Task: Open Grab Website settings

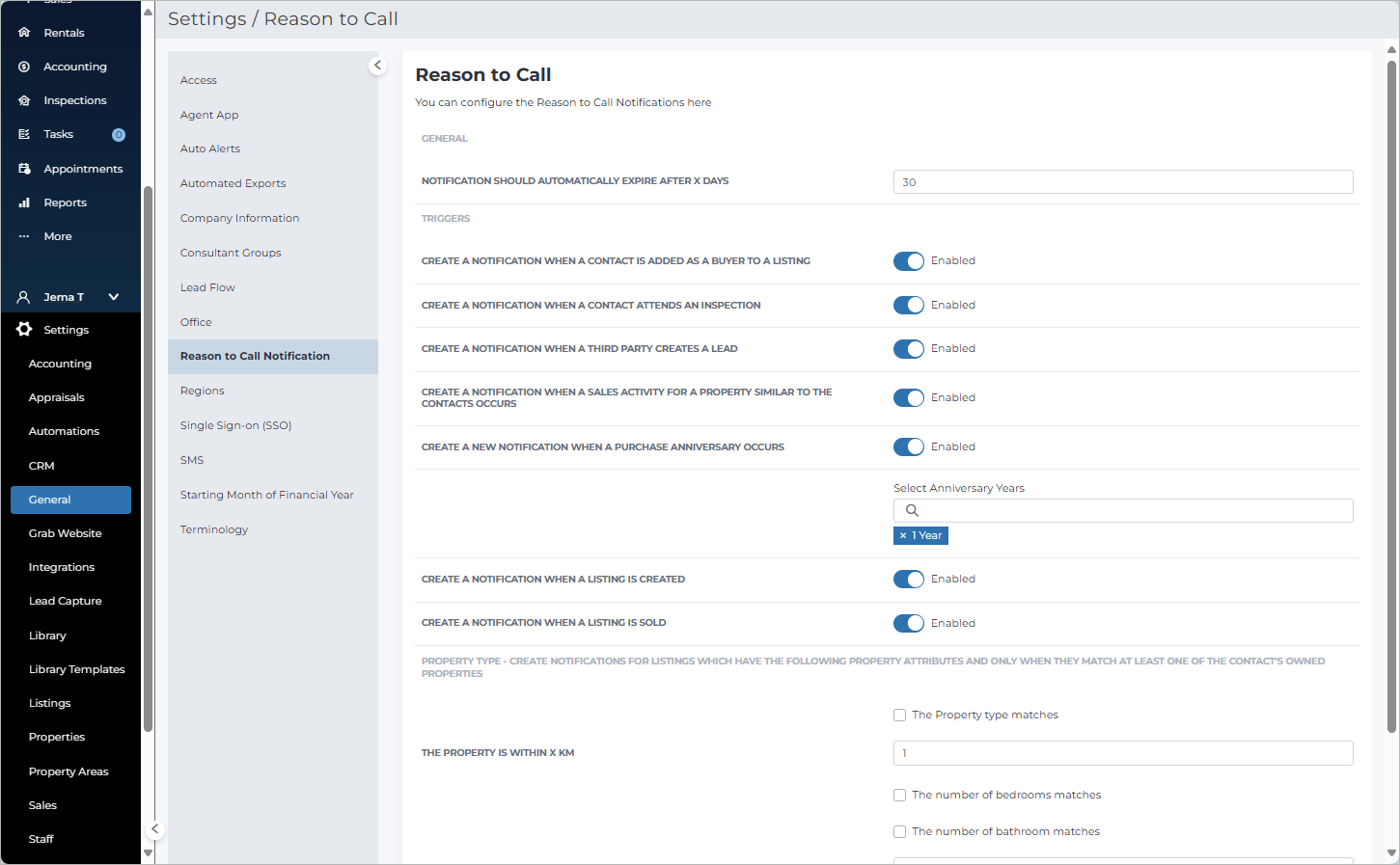Action: click(65, 533)
